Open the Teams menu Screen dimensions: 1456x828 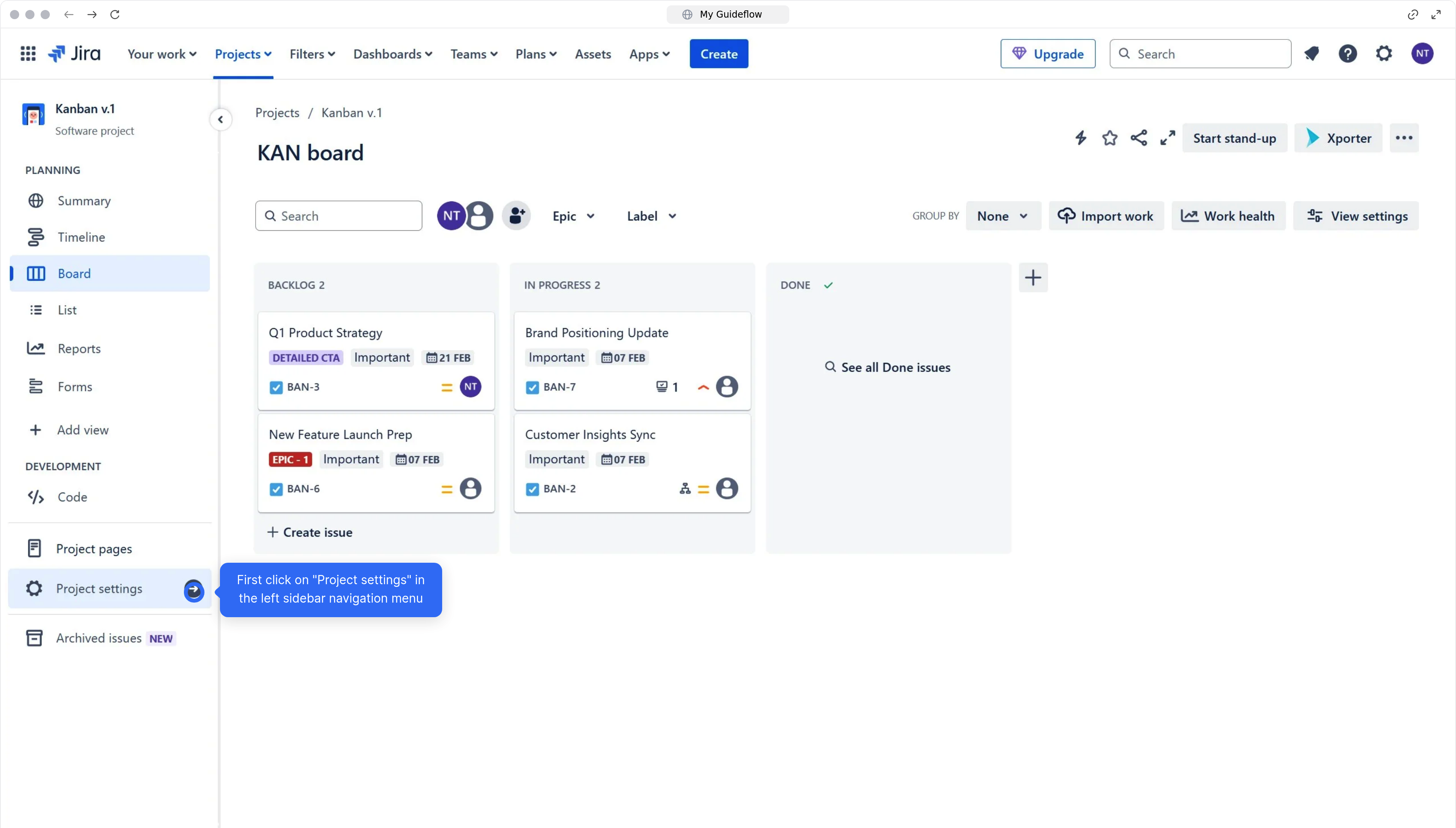click(x=474, y=53)
